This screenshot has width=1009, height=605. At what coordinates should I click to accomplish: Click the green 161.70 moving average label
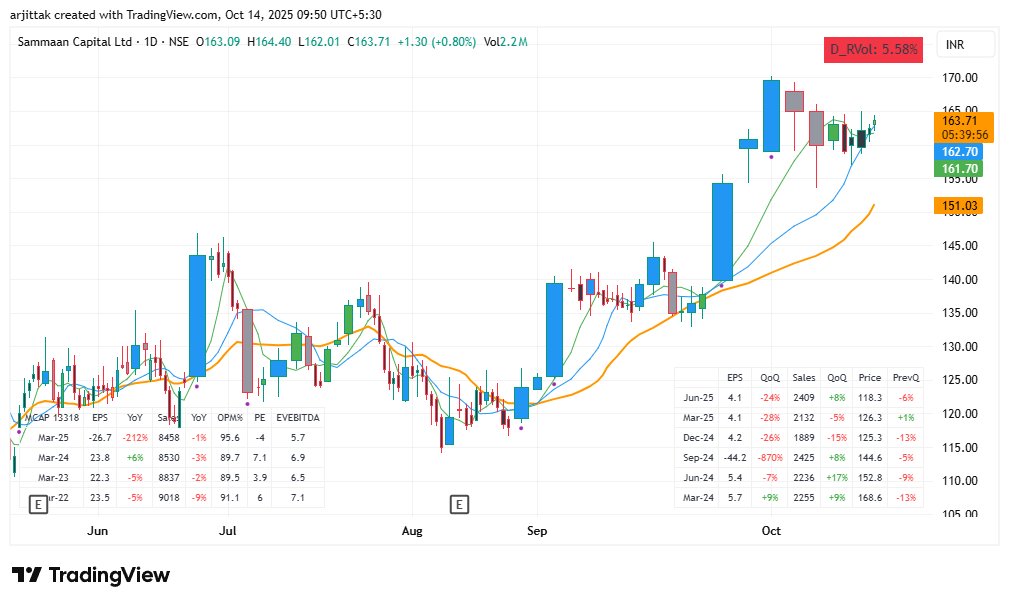tap(959, 168)
